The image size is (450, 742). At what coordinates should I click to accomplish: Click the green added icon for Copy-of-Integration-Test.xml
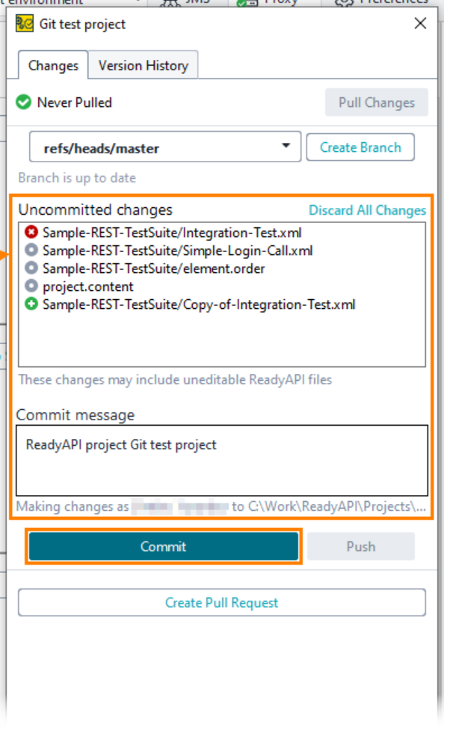(x=31, y=304)
